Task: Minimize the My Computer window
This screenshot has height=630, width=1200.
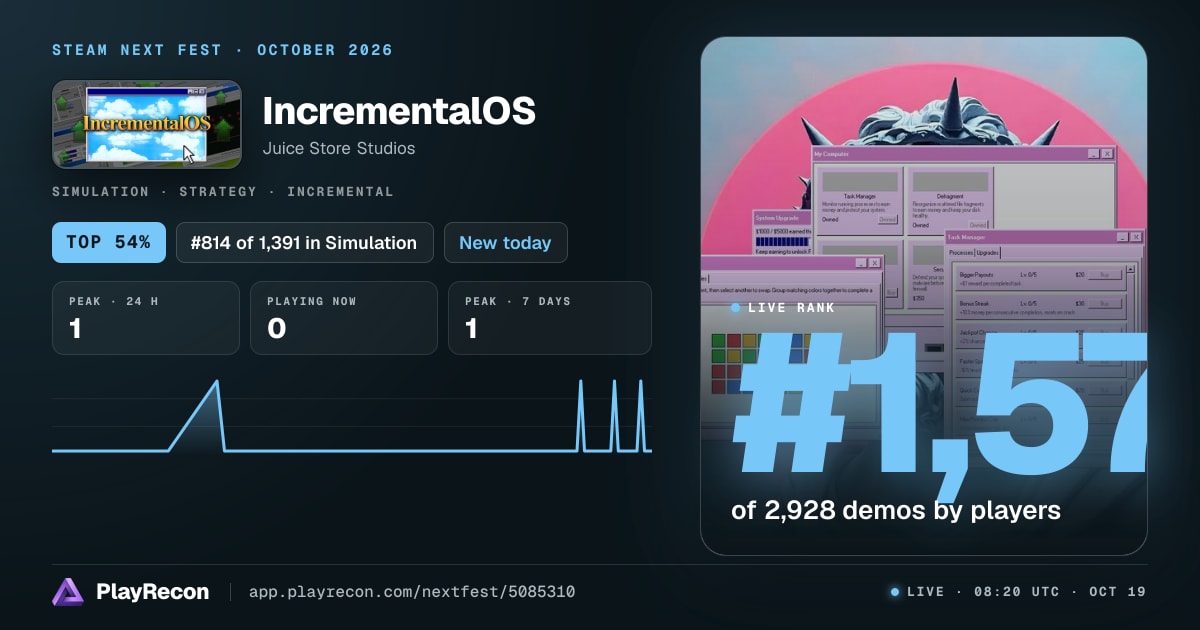Action: tap(1094, 154)
